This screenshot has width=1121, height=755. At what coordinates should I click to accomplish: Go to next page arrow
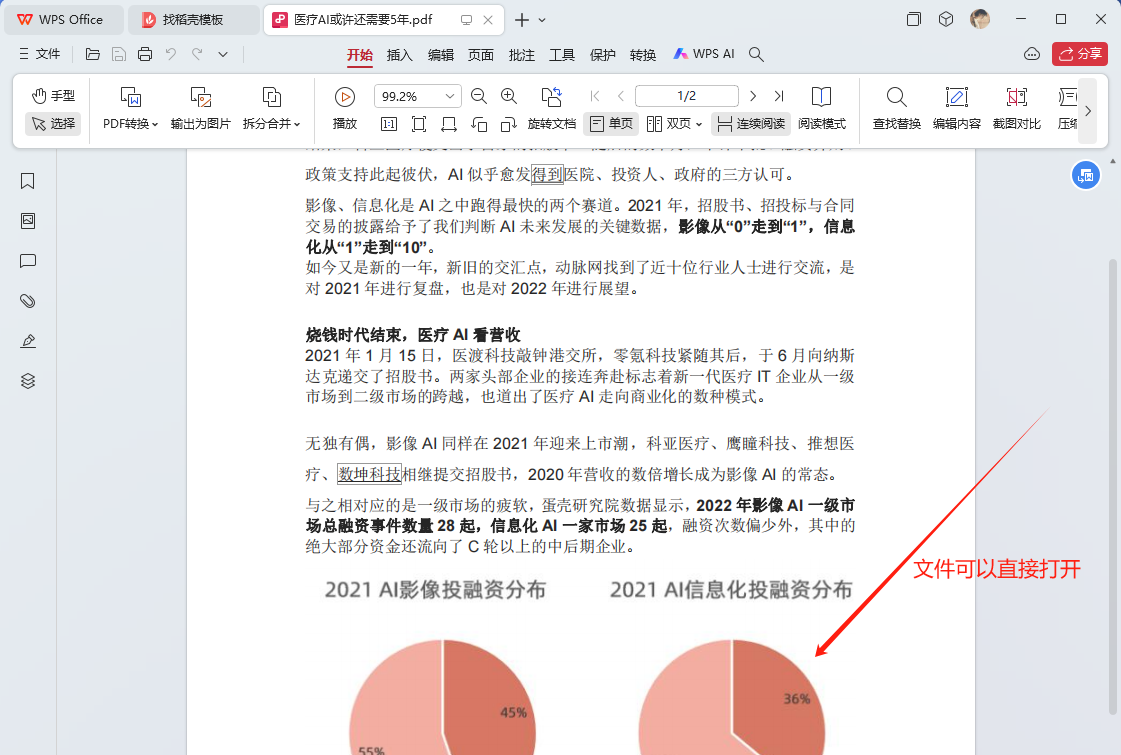click(753, 96)
